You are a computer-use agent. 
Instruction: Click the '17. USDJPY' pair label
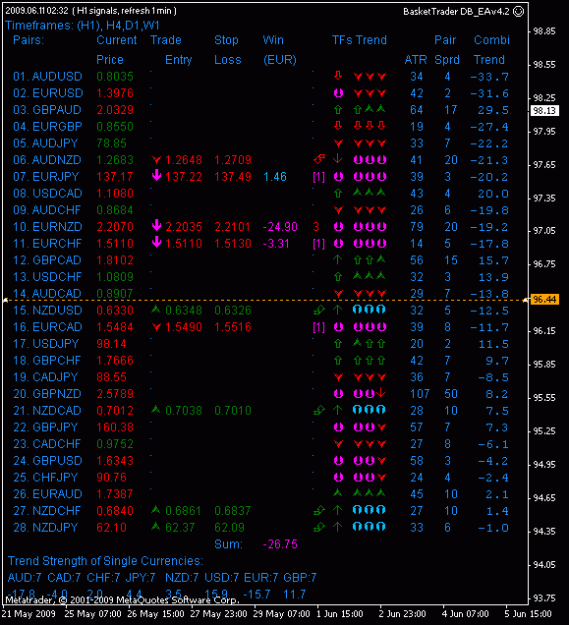[x=46, y=344]
